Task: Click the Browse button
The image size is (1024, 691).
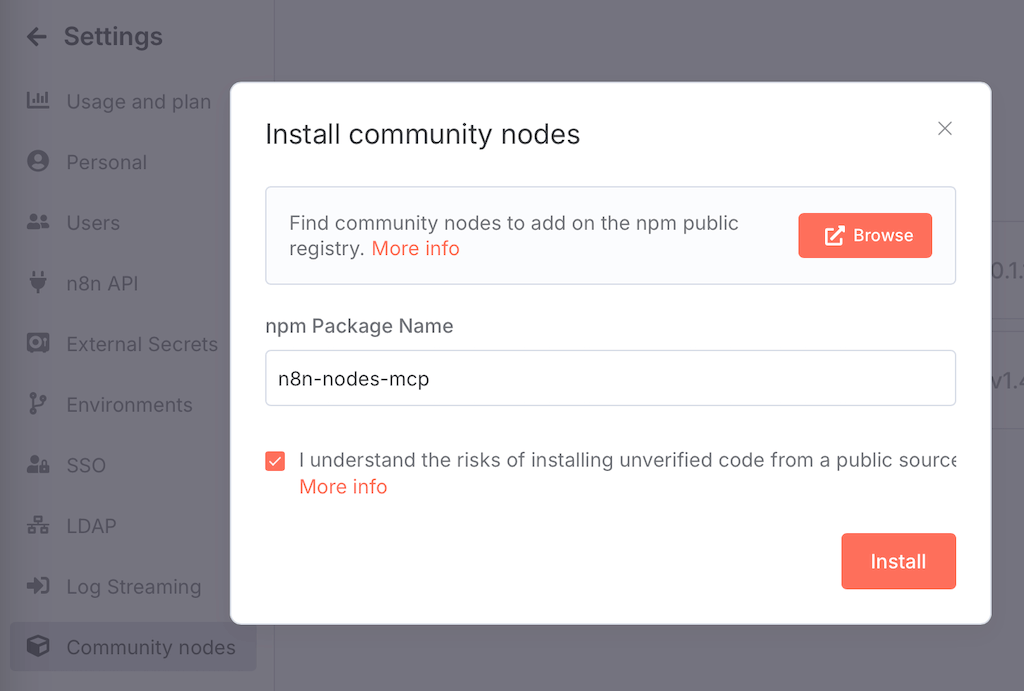Action: (865, 235)
